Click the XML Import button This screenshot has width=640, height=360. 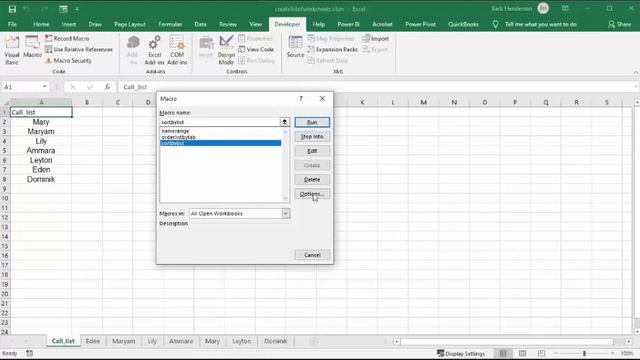376,38
